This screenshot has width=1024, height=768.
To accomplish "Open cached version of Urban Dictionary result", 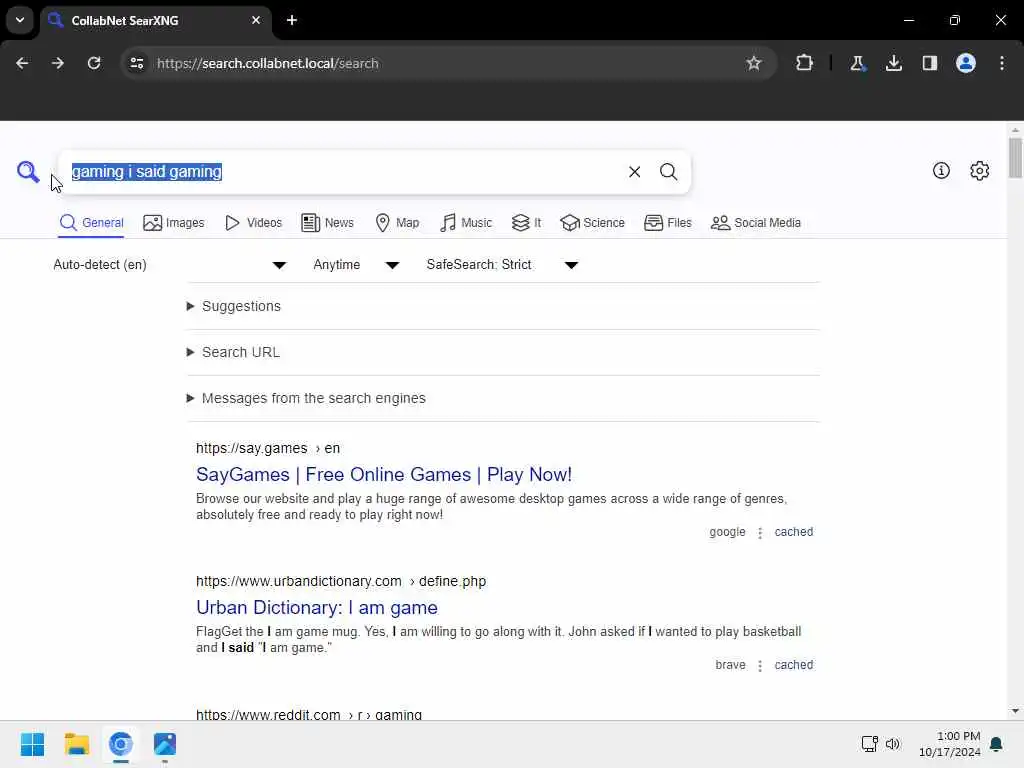I will click(793, 665).
